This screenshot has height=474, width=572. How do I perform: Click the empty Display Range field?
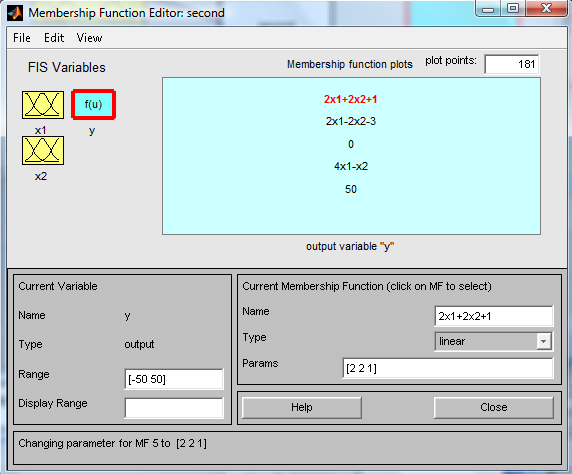pyautogui.click(x=174, y=408)
